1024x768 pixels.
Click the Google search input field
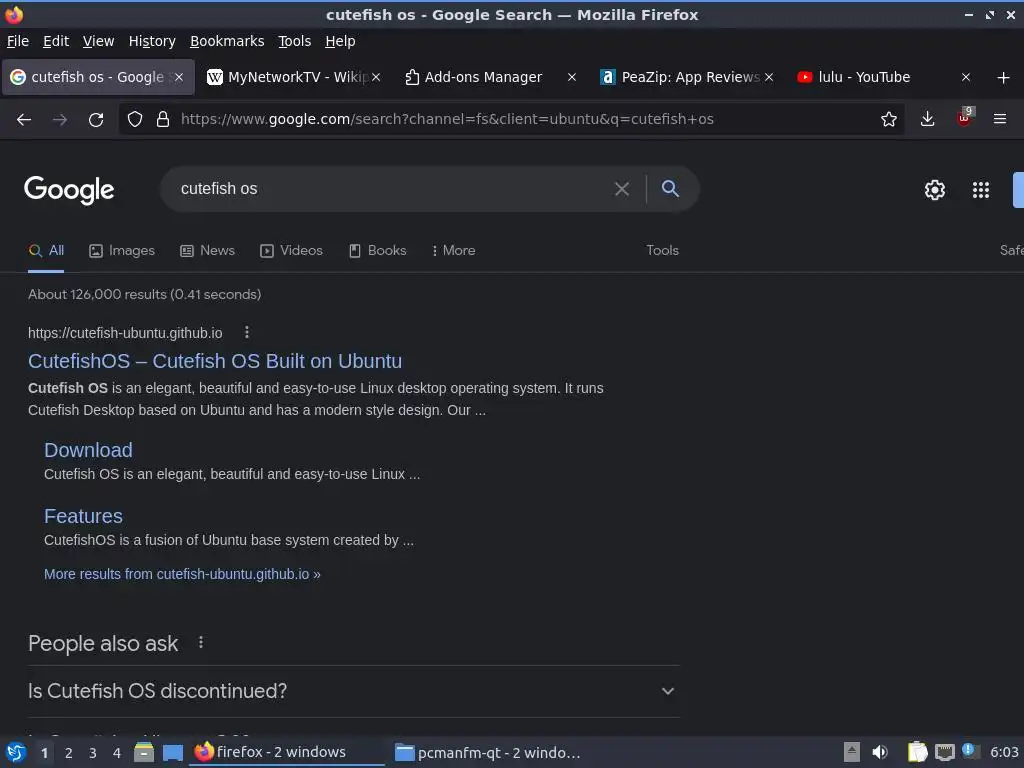click(392, 189)
